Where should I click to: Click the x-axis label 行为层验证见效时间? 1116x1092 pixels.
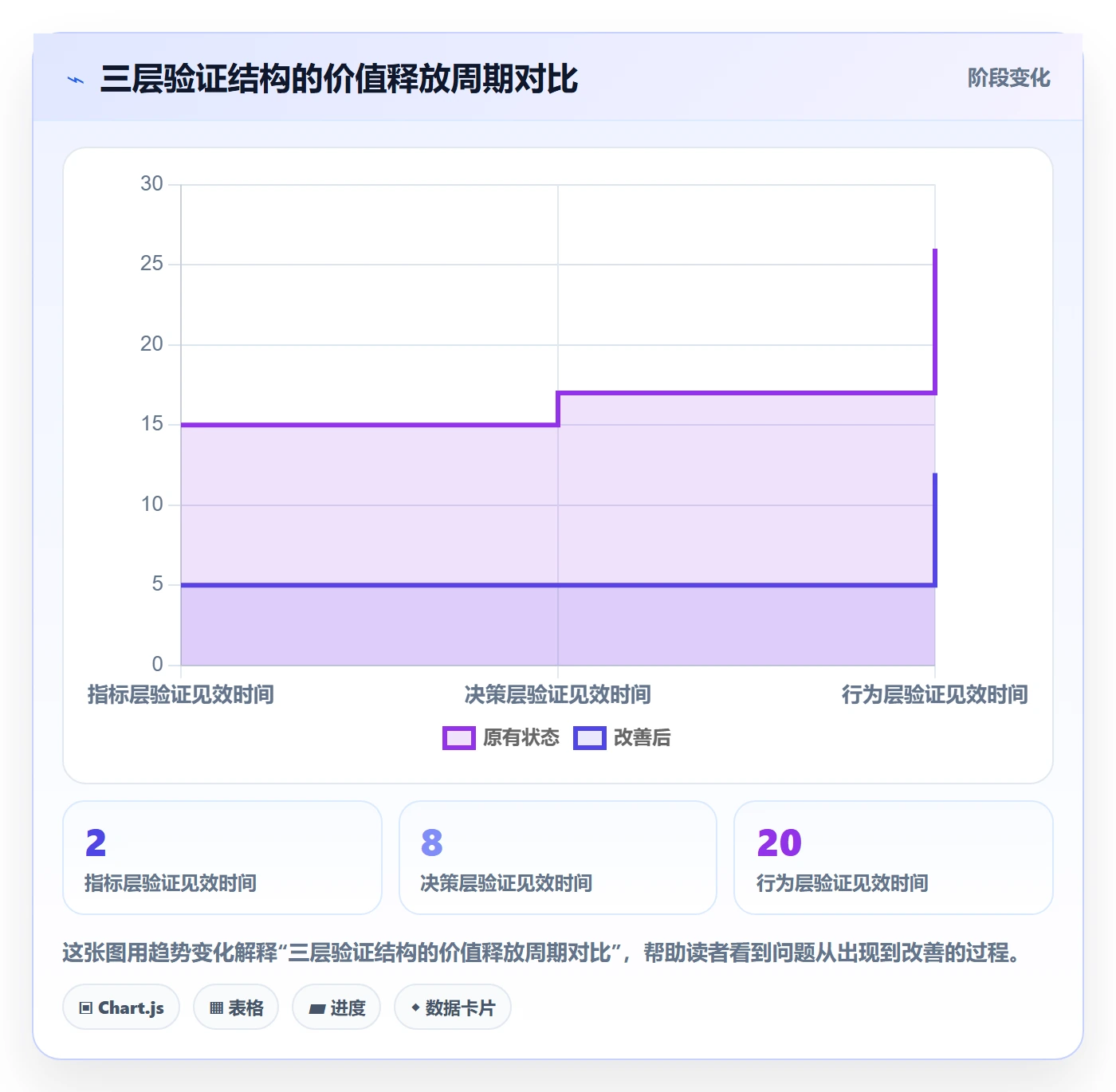935,695
